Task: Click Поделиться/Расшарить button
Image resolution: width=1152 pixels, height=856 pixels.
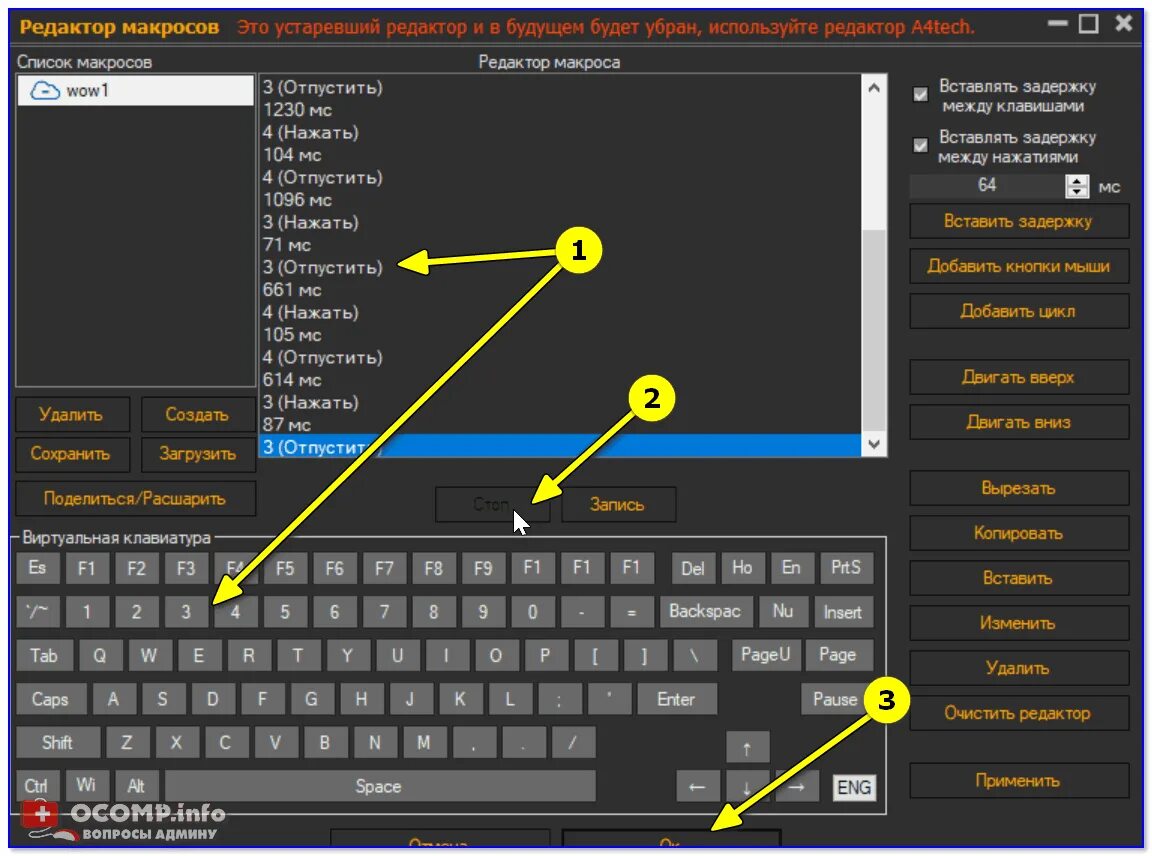Action: [135, 499]
